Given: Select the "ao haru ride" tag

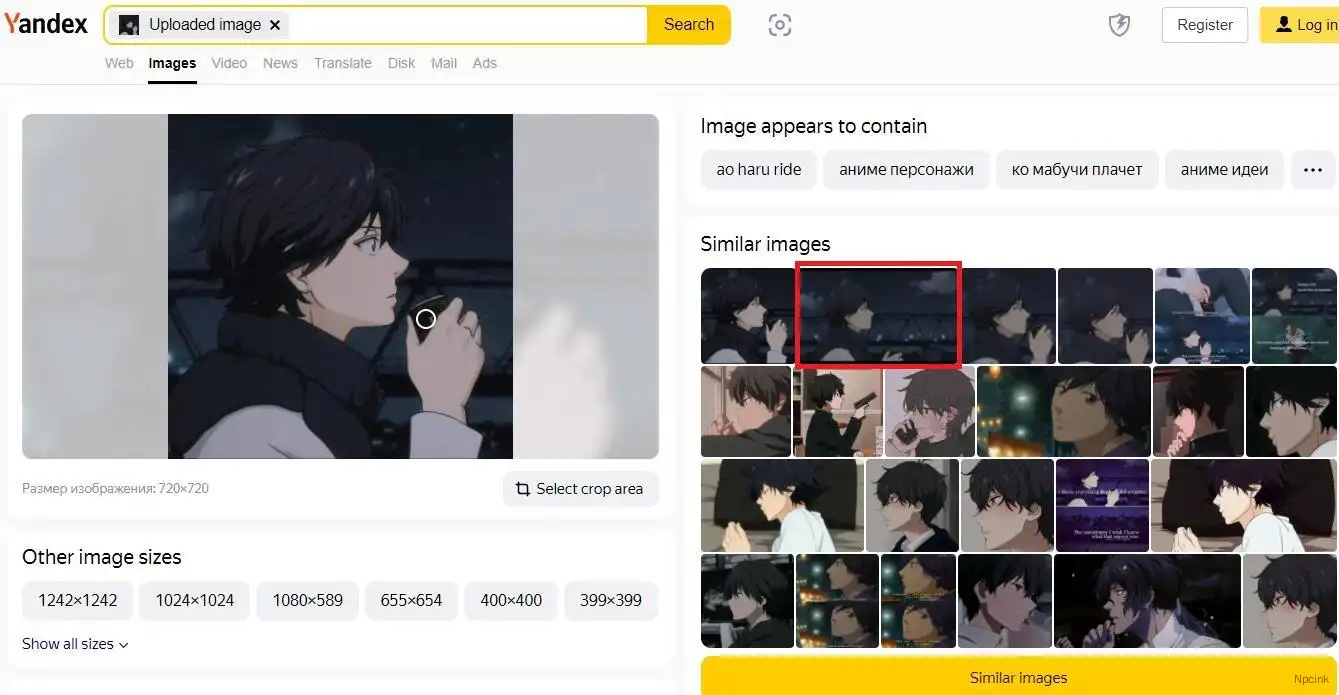Looking at the screenshot, I should pyautogui.click(x=759, y=170).
